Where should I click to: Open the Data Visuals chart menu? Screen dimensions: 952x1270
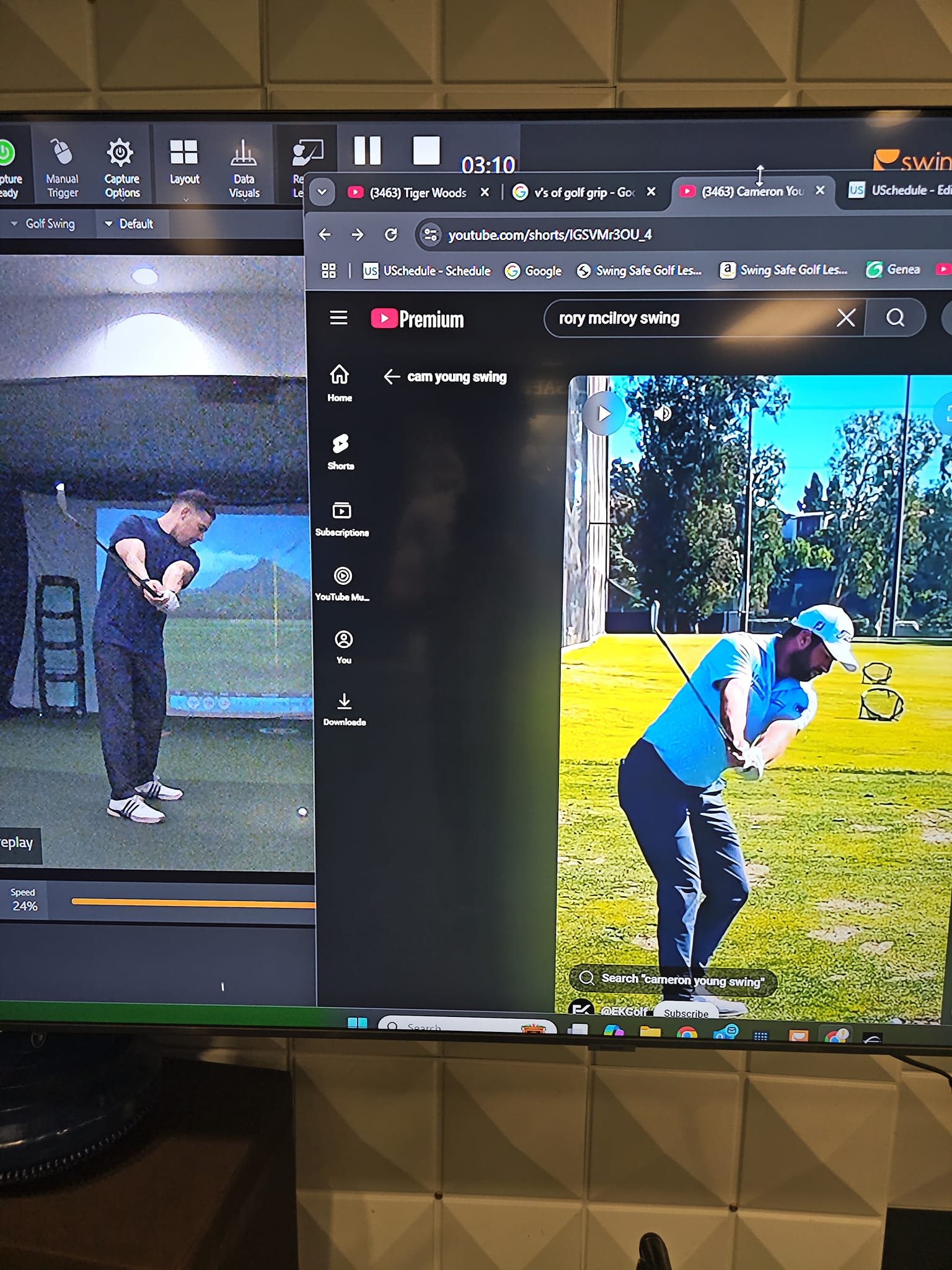click(x=244, y=153)
